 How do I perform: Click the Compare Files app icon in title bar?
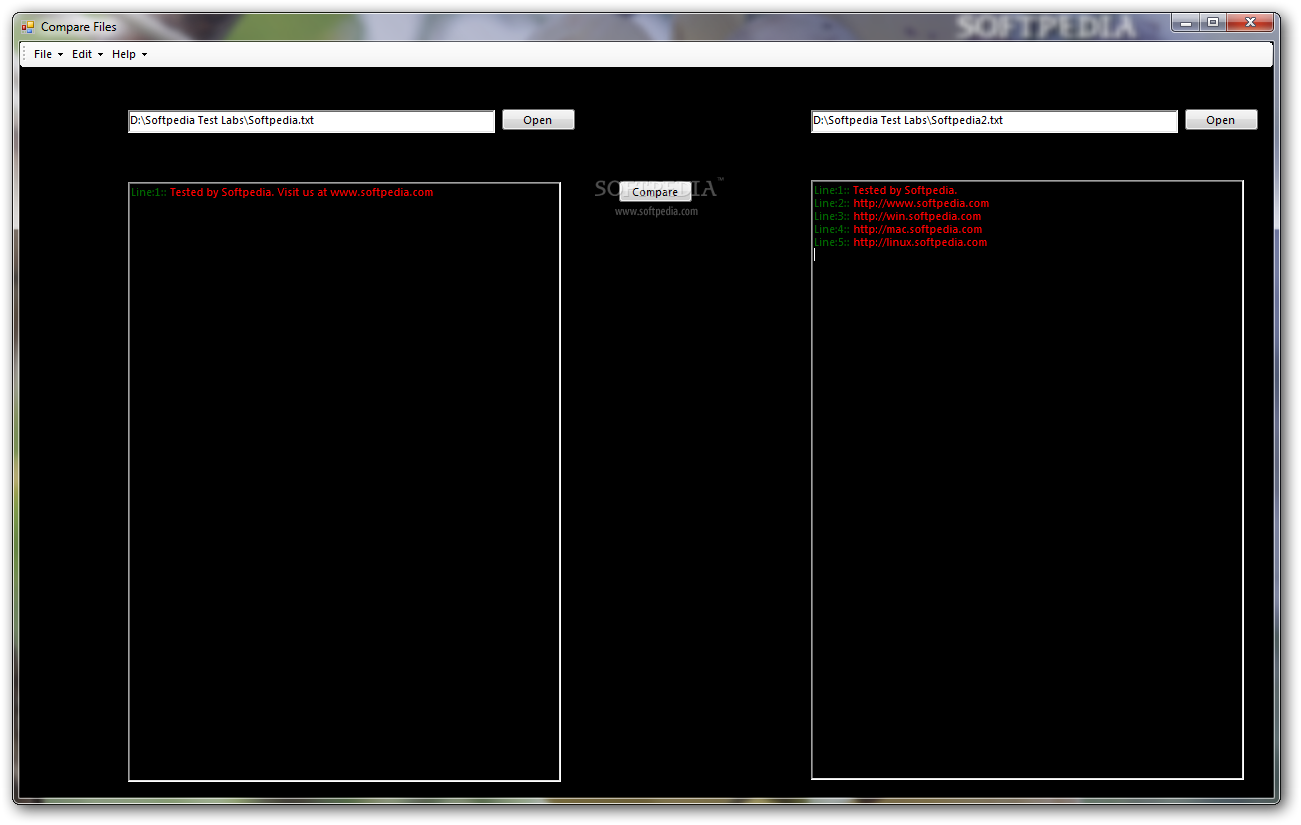[28, 27]
